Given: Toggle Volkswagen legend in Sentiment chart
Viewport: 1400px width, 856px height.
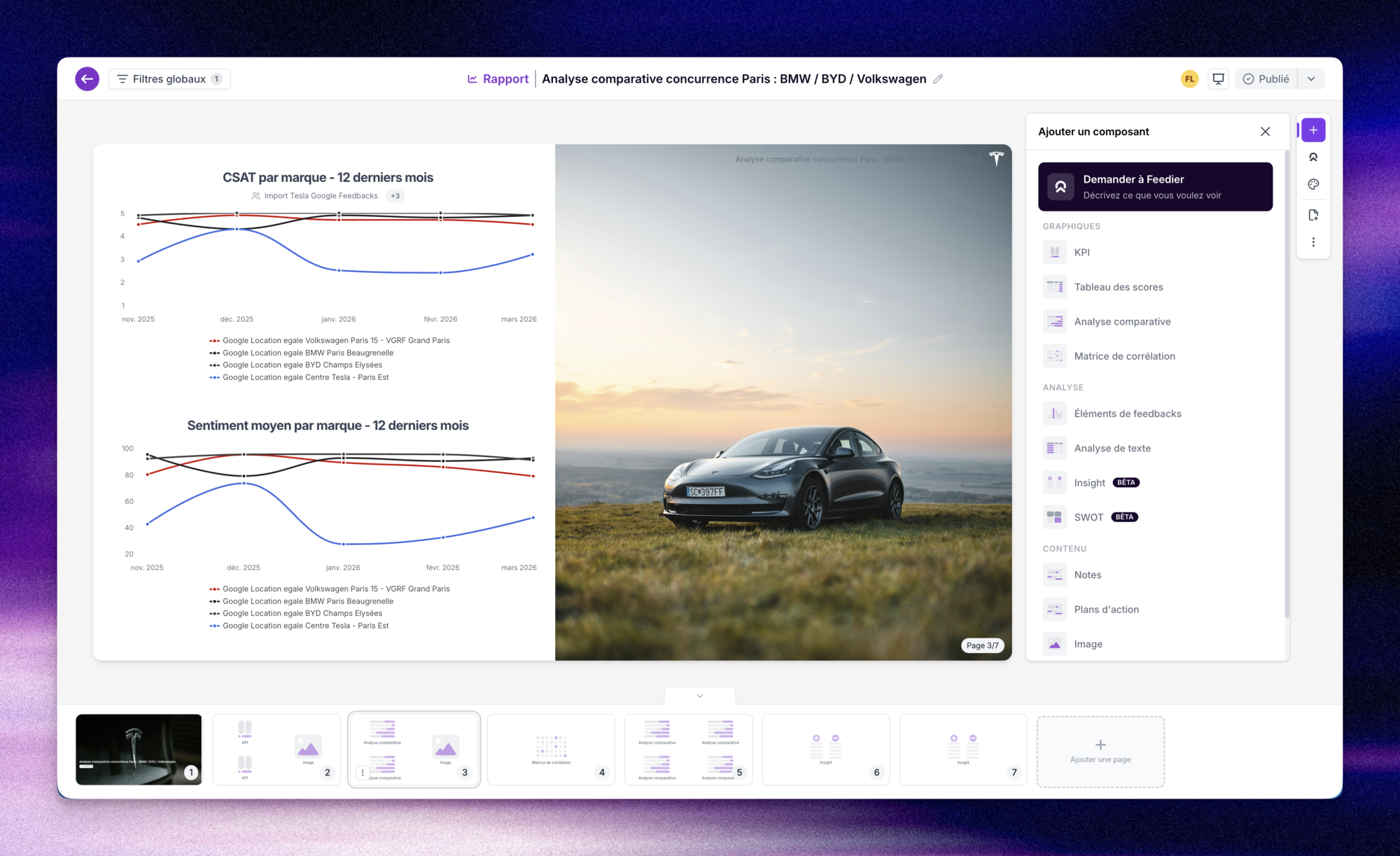Looking at the screenshot, I should [329, 589].
